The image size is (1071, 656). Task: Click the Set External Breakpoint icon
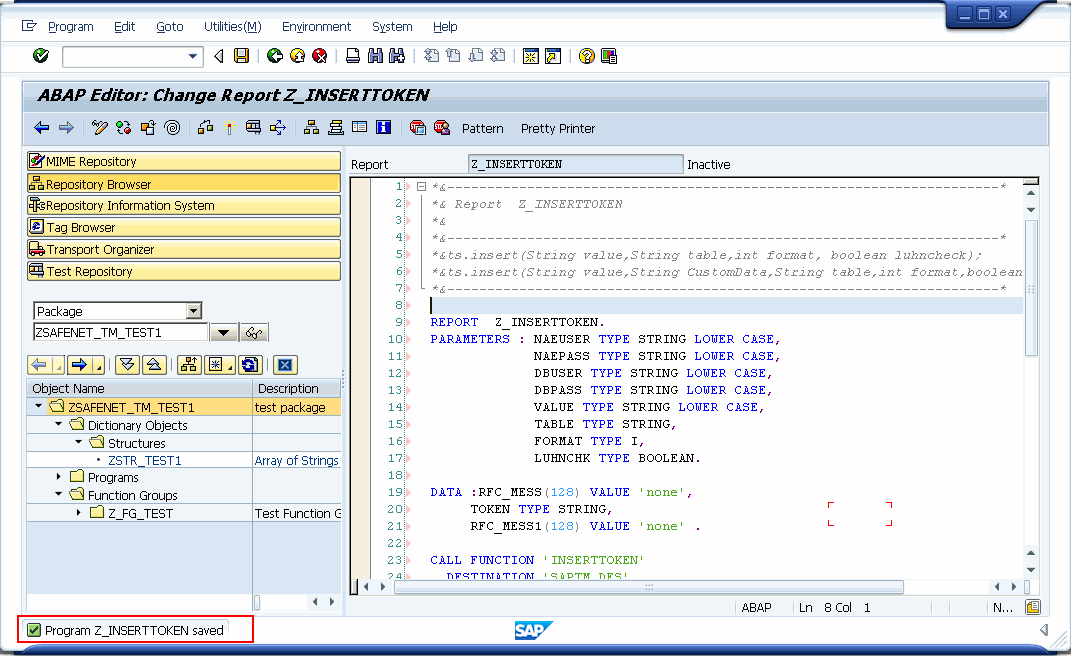point(442,127)
